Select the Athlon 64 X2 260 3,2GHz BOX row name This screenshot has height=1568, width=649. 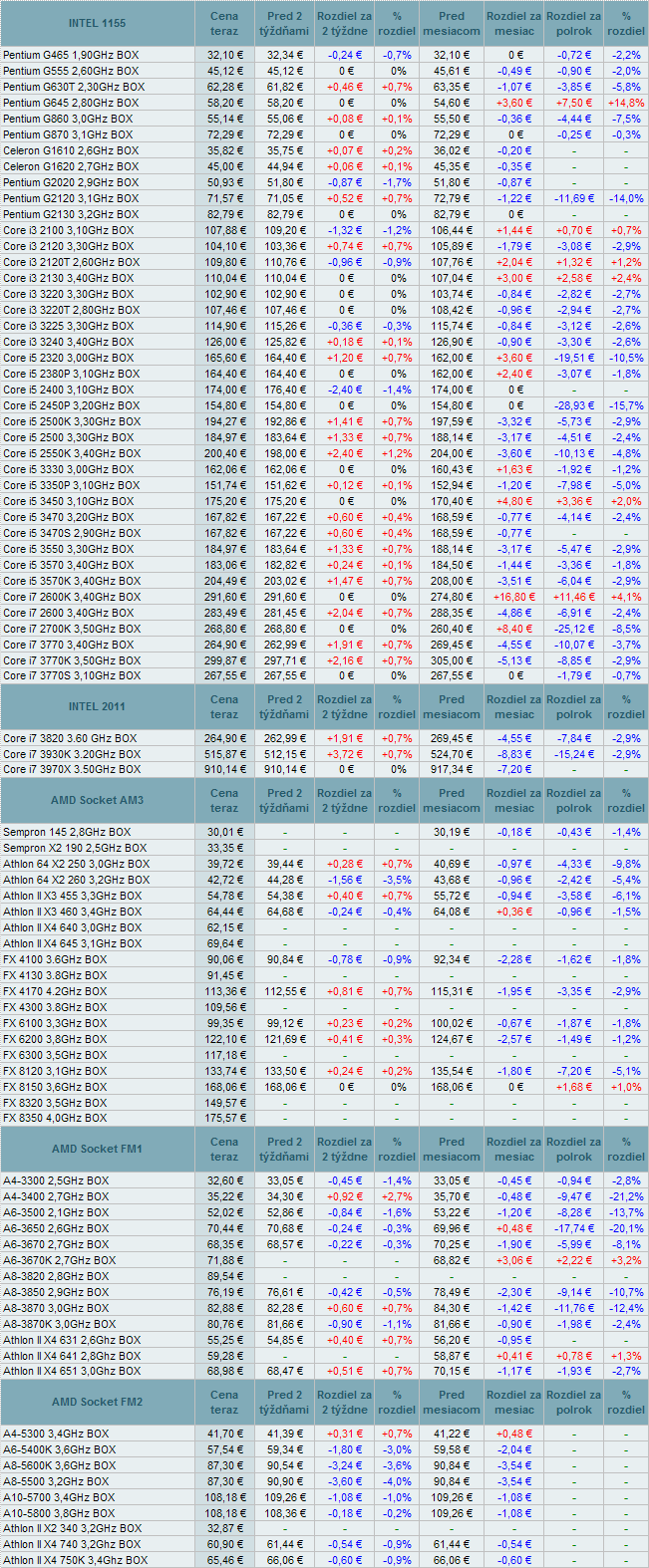point(77,880)
